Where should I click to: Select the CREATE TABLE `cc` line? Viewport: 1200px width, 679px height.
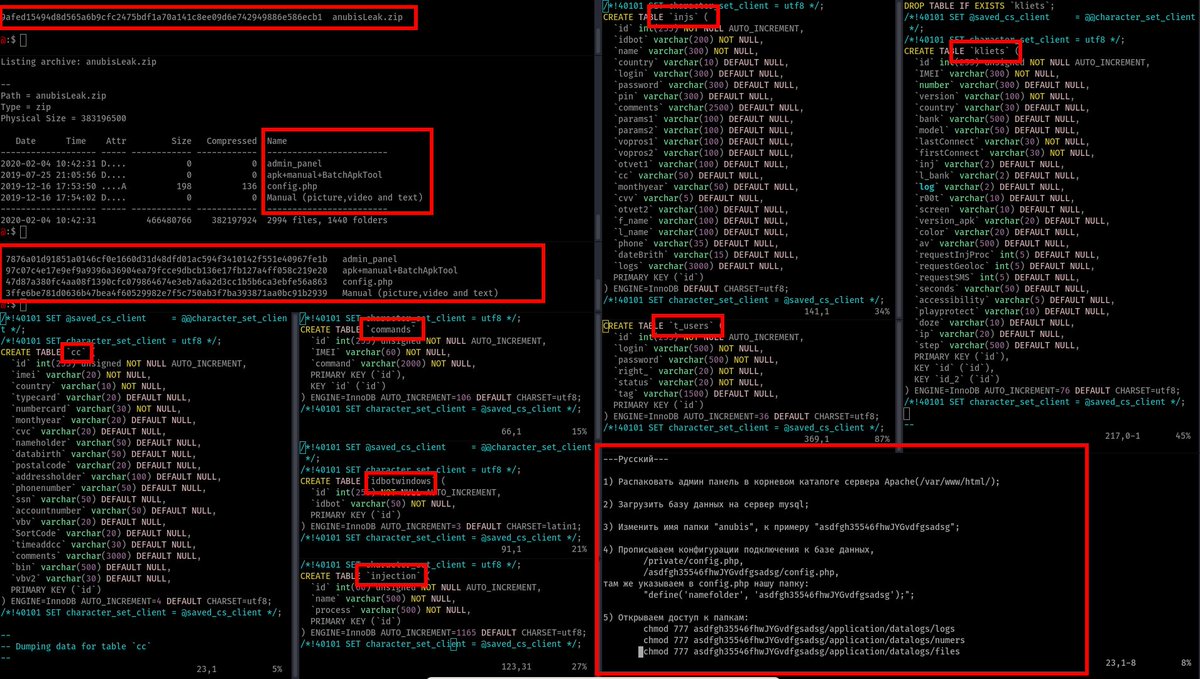click(x=51, y=352)
